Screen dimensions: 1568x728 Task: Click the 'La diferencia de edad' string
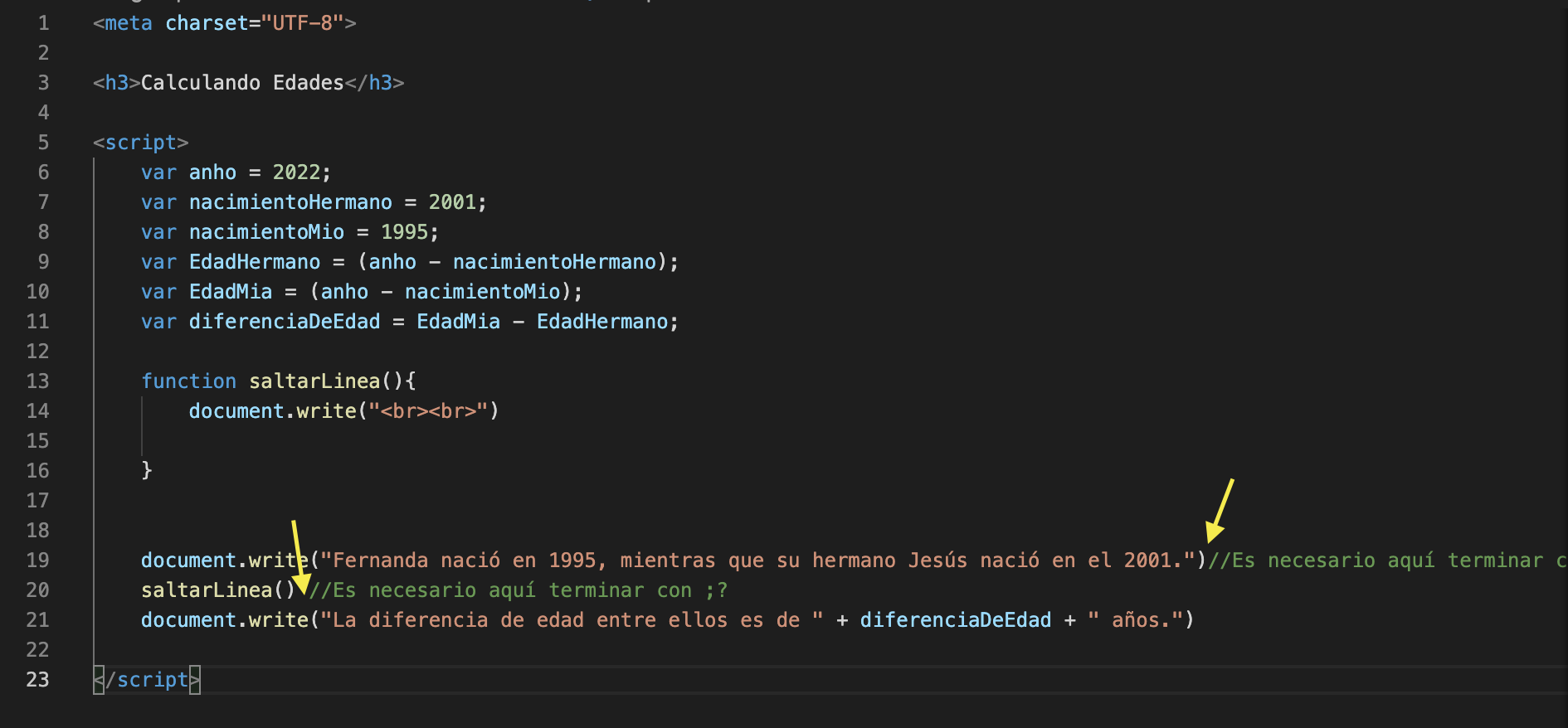pyautogui.click(x=572, y=620)
